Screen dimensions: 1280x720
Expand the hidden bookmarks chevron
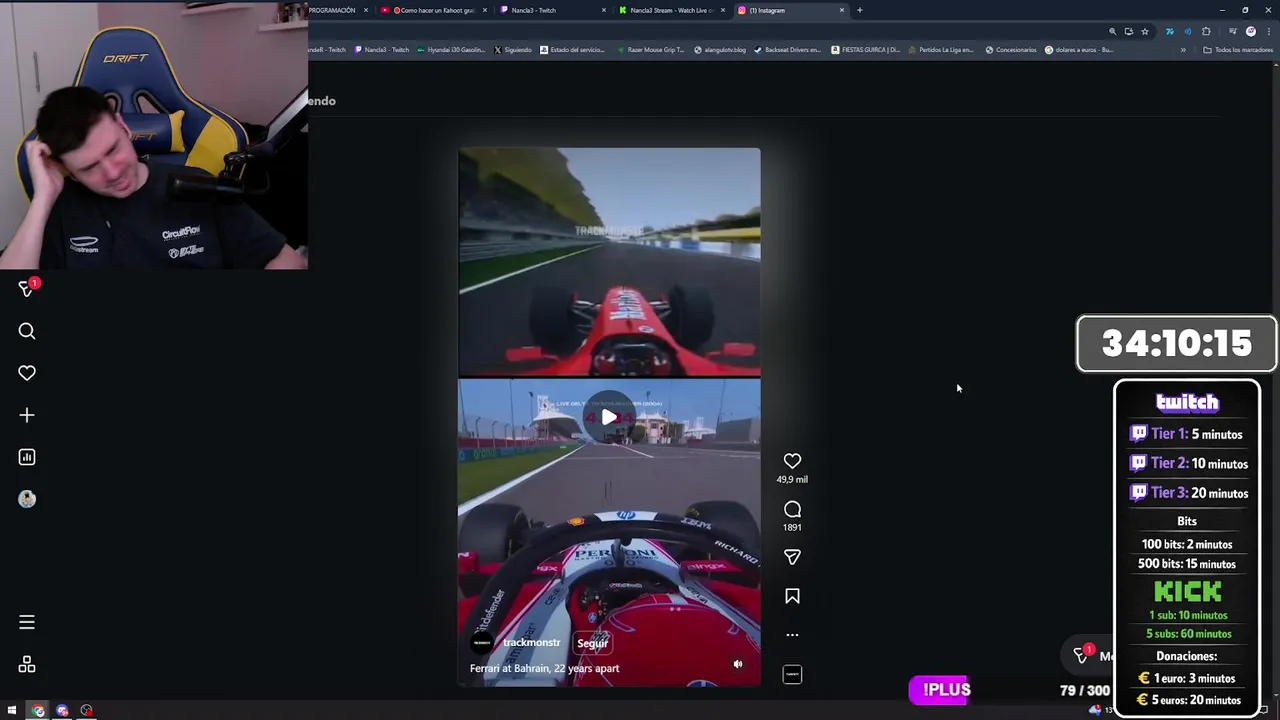click(1183, 49)
